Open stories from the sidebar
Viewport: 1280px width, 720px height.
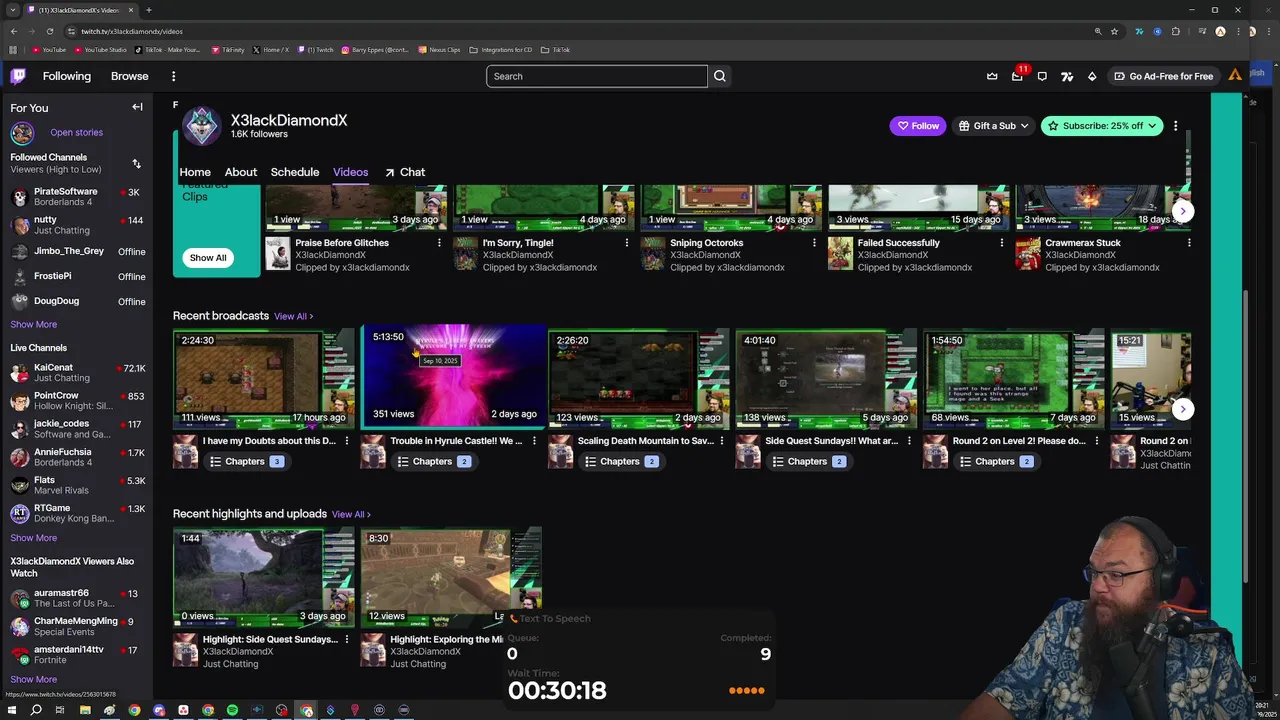pos(76,132)
